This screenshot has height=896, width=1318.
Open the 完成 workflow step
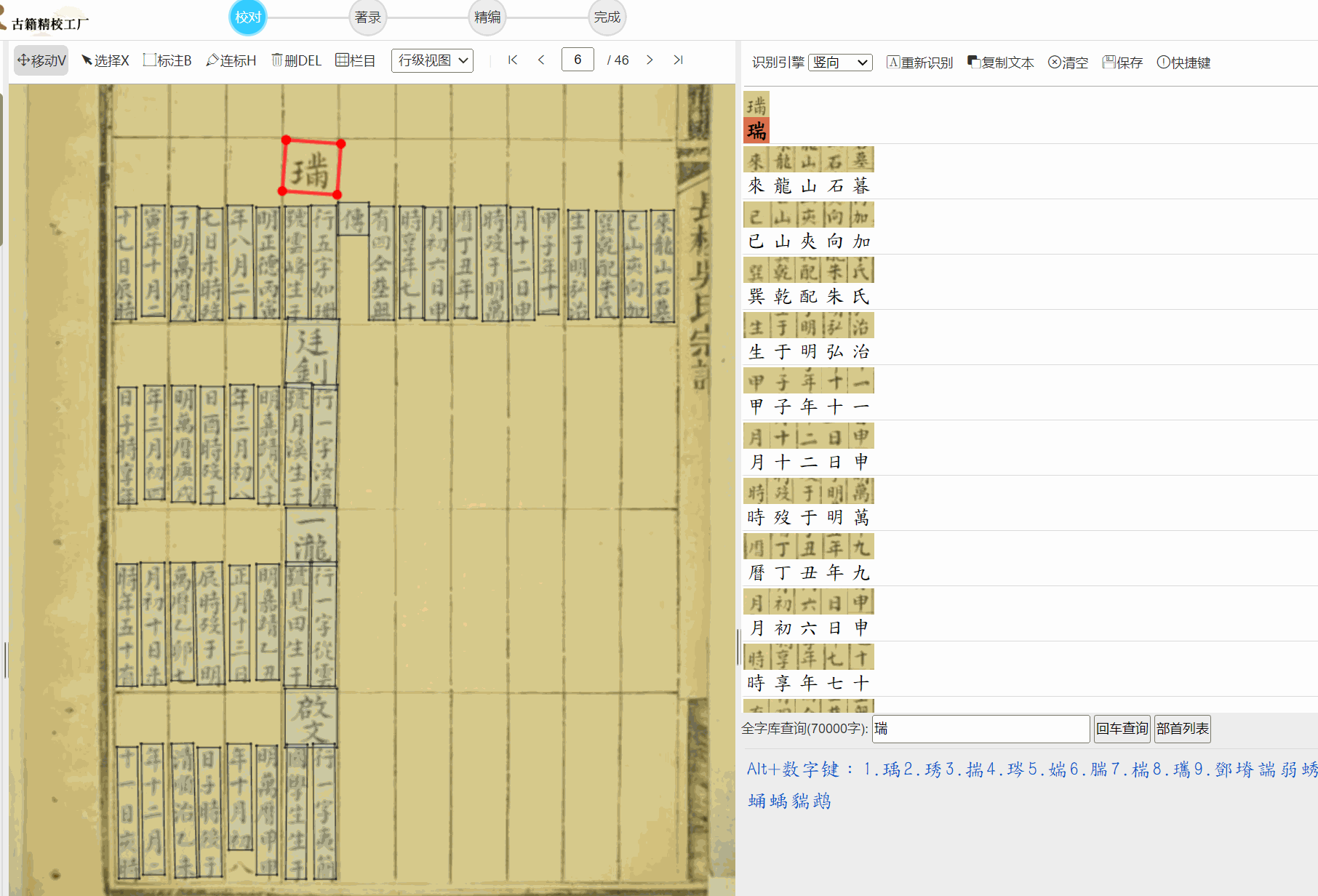click(607, 17)
